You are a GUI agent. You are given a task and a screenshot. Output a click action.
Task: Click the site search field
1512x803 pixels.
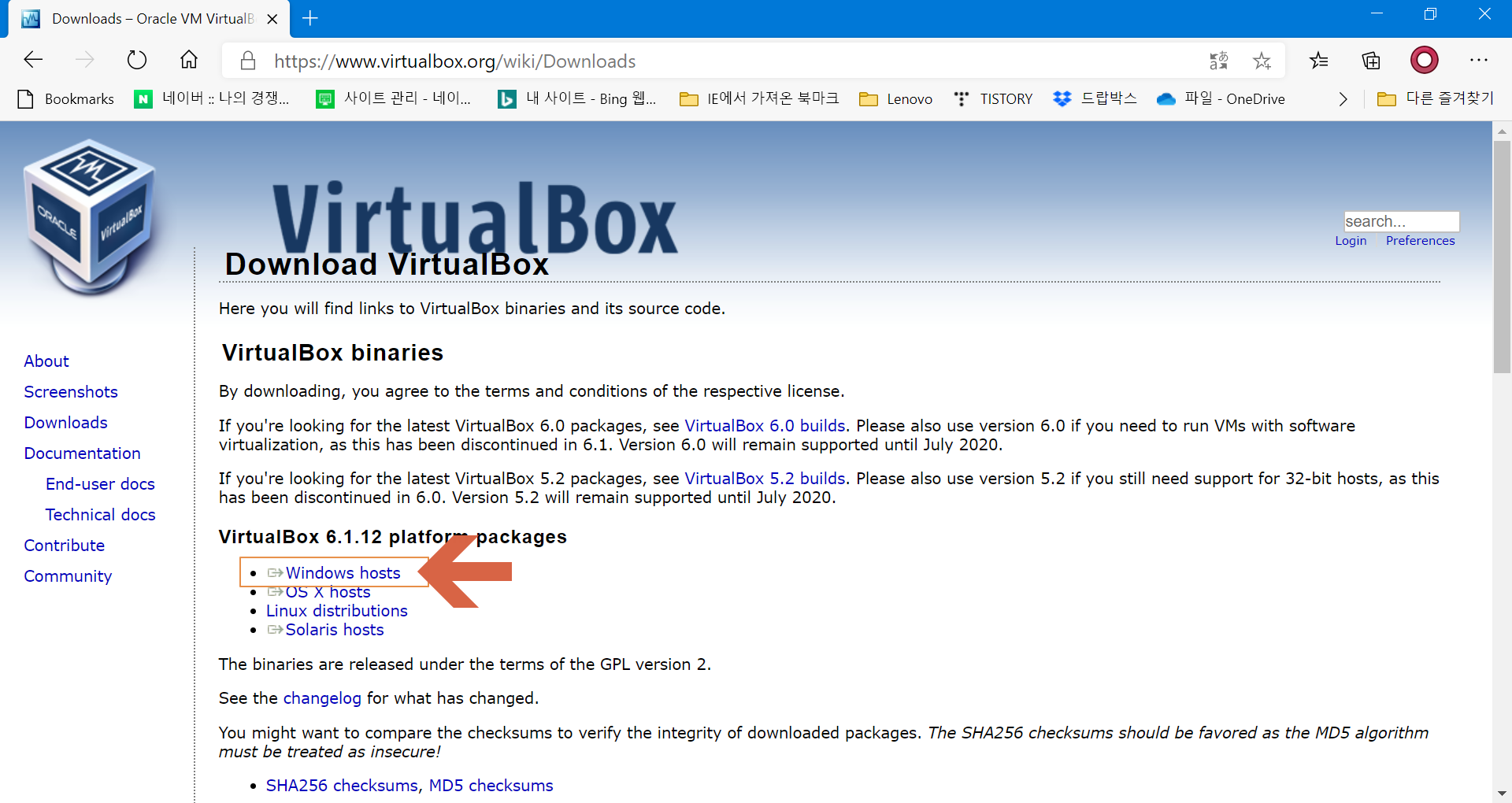1401,221
